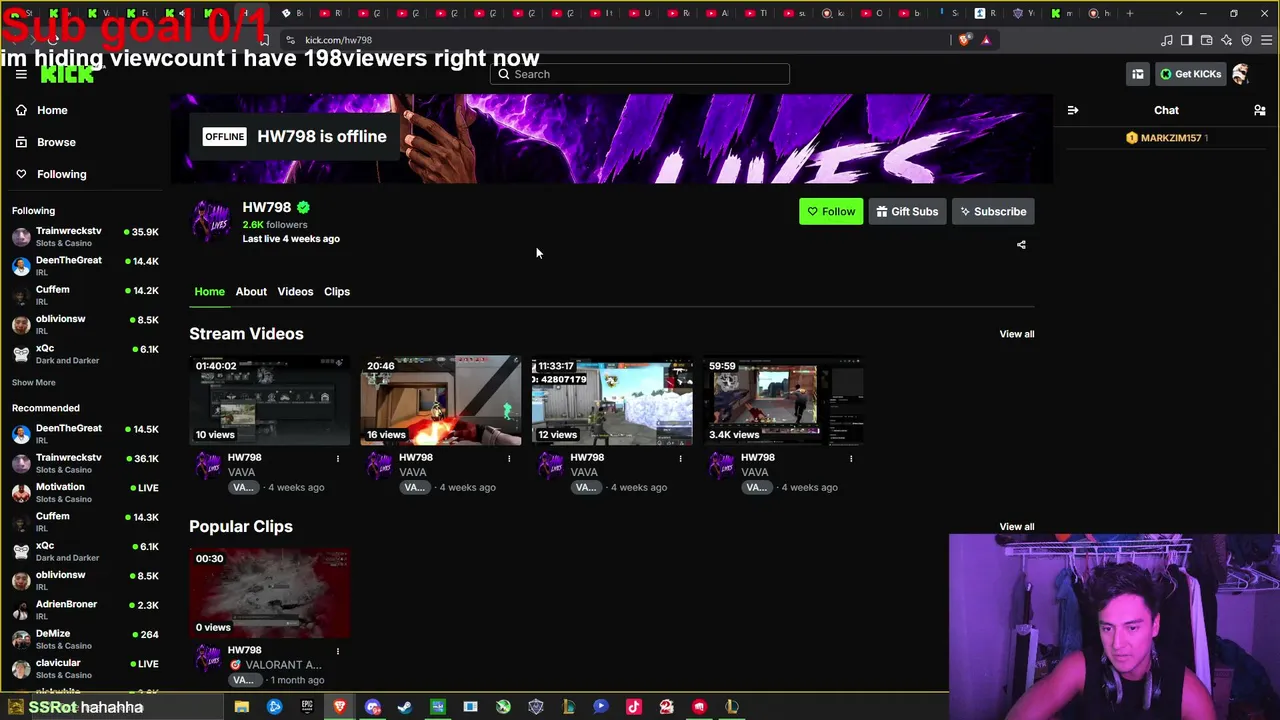Open options for 20:46 video

click(x=509, y=458)
